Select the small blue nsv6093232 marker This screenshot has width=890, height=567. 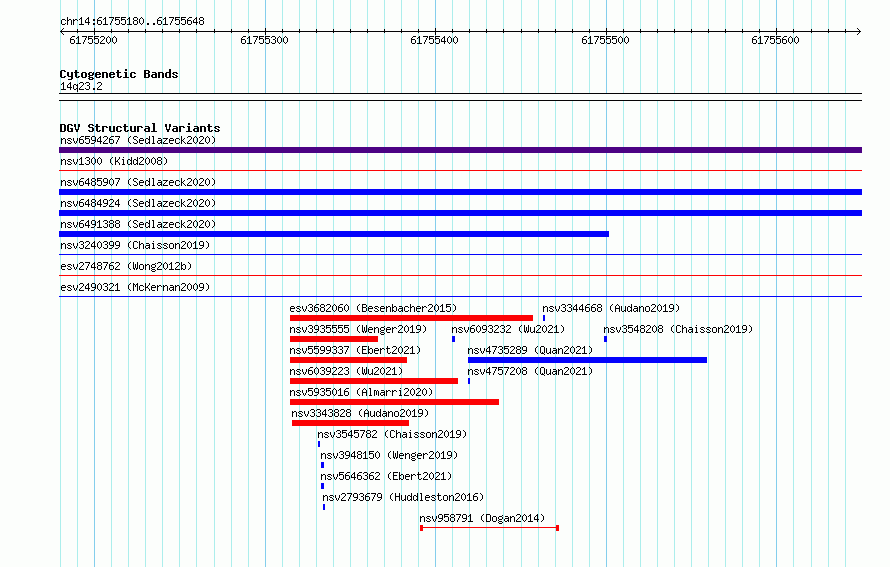pyautogui.click(x=454, y=339)
